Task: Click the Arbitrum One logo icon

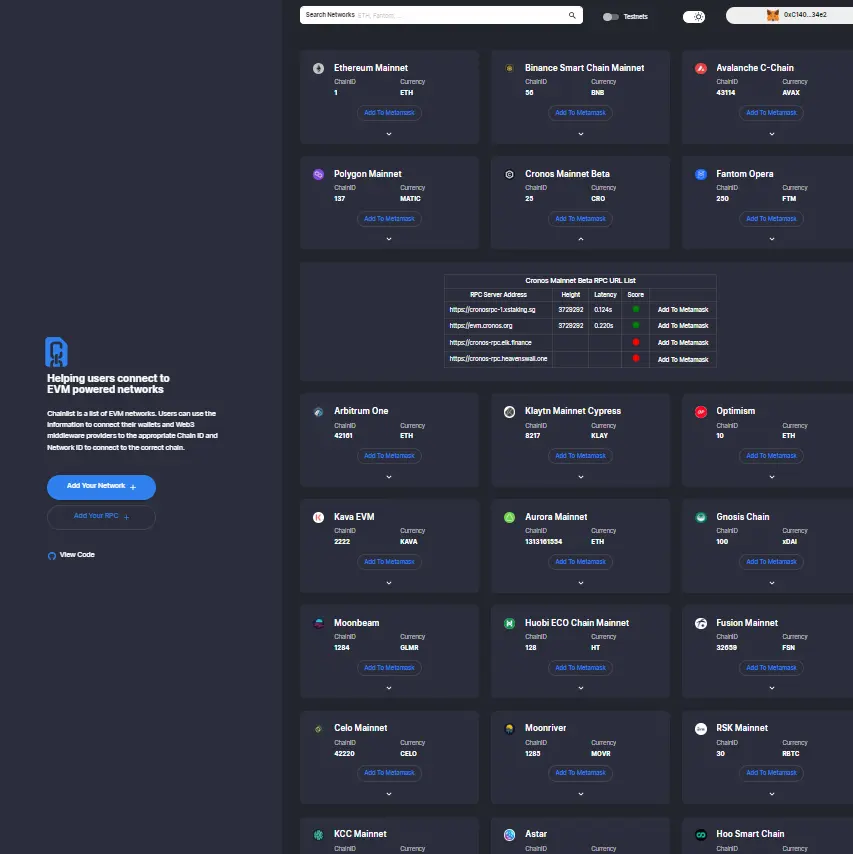Action: tap(319, 412)
